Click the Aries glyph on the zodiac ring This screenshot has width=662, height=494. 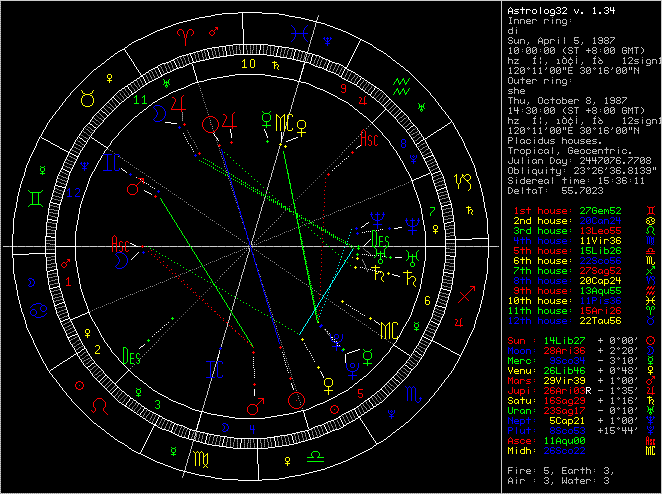click(x=187, y=34)
